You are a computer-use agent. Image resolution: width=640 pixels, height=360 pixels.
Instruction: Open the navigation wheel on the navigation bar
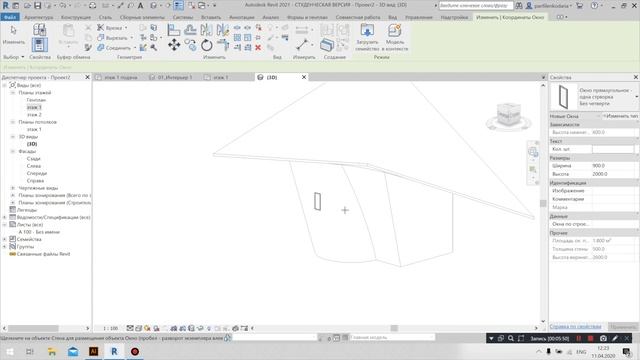pyautogui.click(x=533, y=152)
